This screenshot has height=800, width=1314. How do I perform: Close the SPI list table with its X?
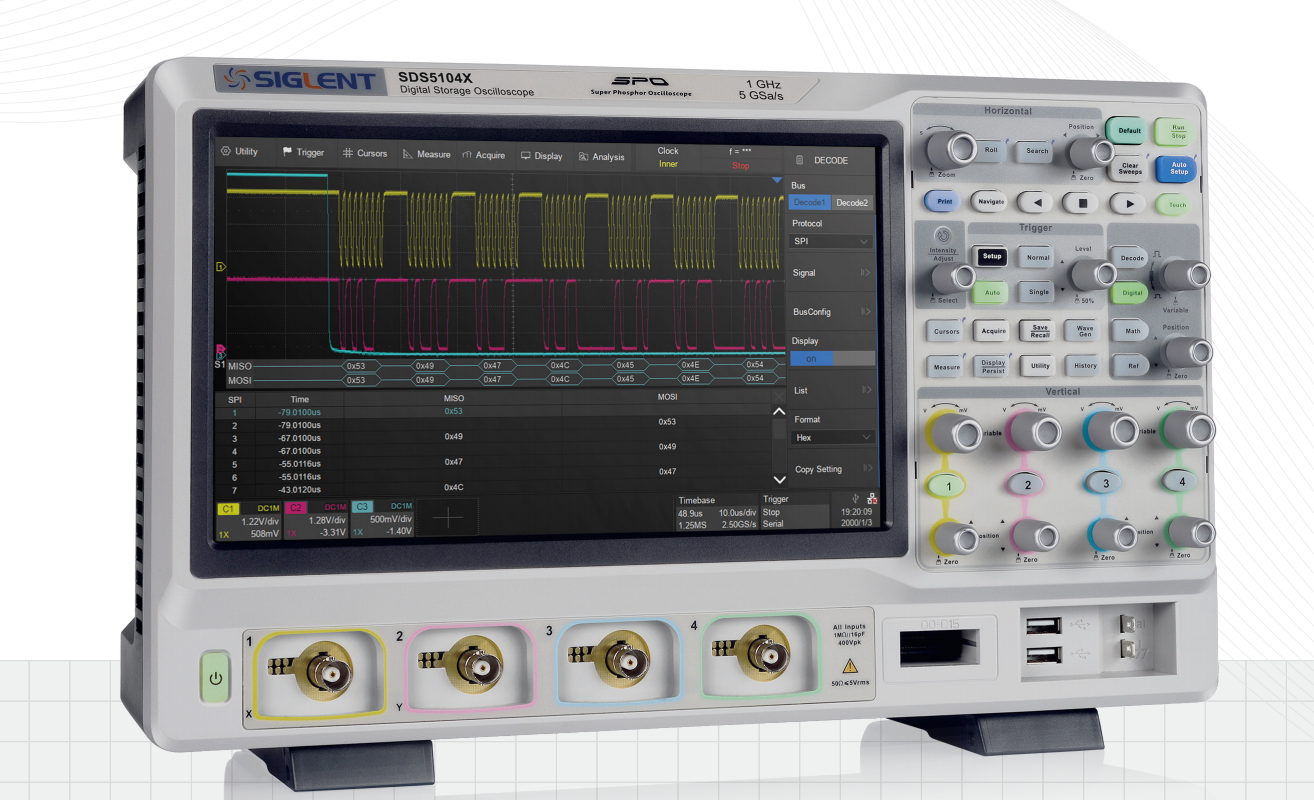pyautogui.click(x=779, y=397)
